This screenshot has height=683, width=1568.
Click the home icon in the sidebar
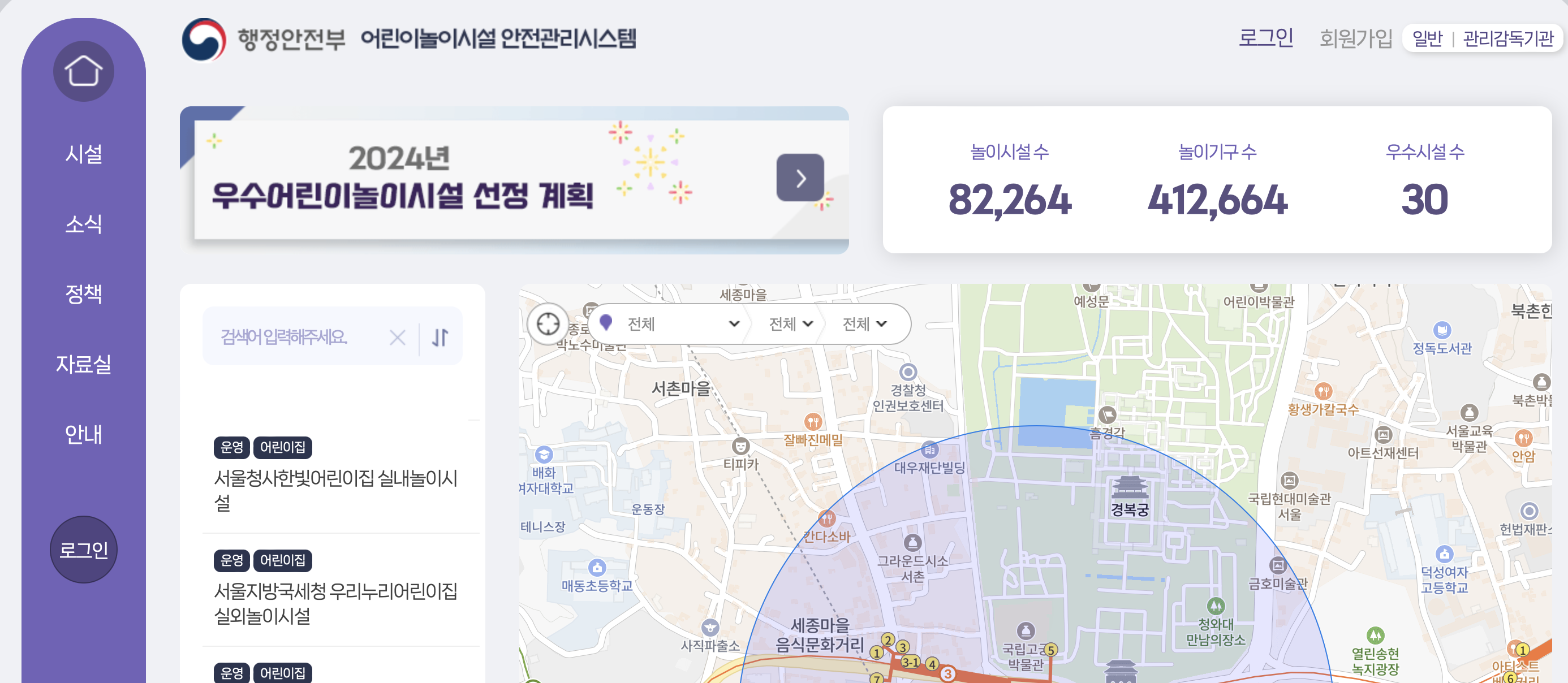[83, 71]
